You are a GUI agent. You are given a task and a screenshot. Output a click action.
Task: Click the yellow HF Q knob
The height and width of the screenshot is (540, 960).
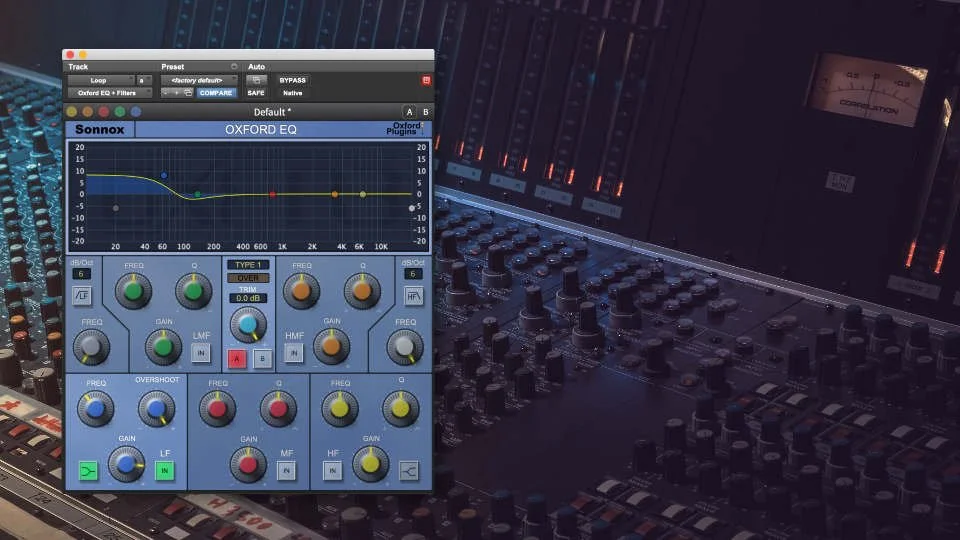400,408
